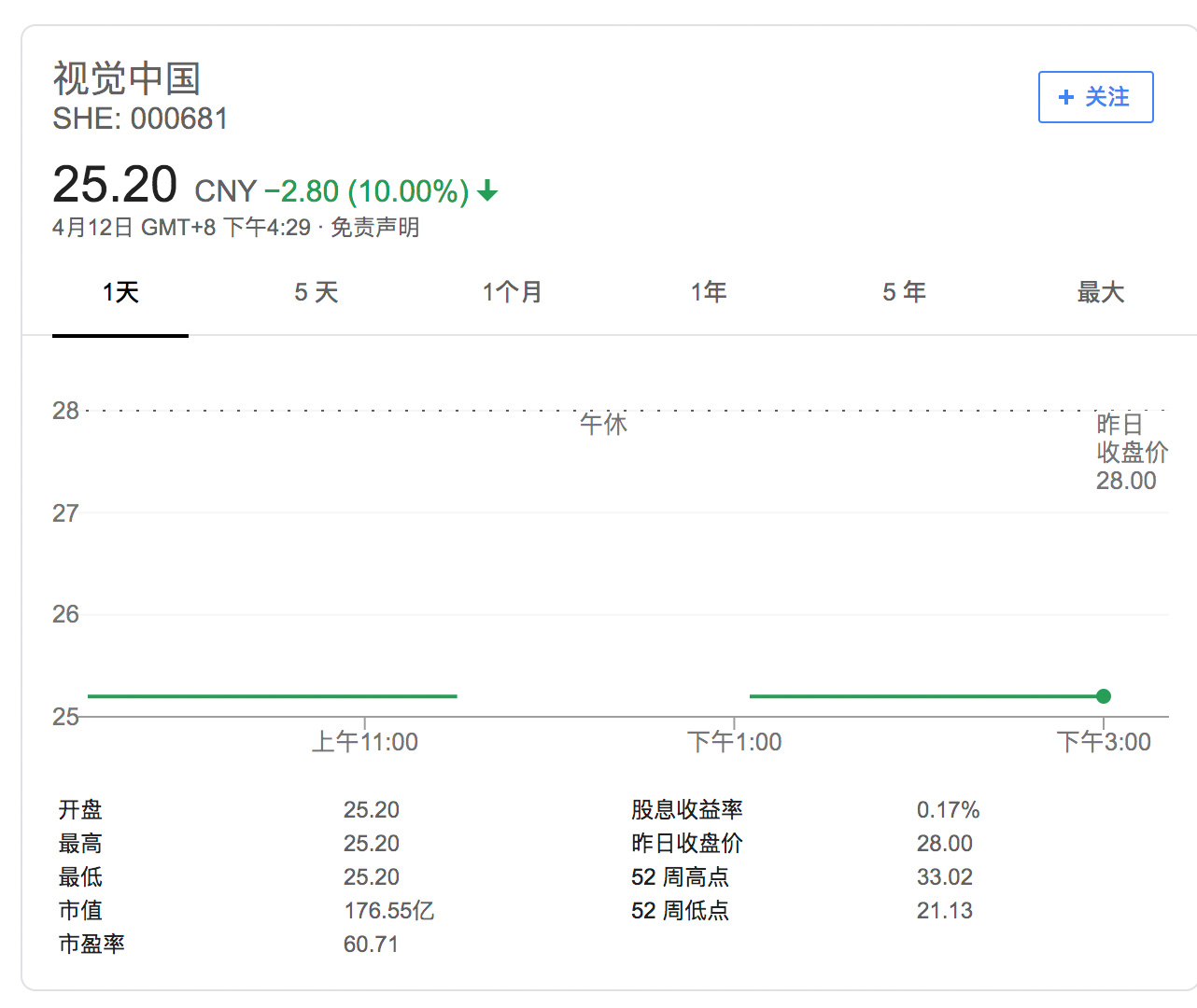Click the 股息收益率 value 0.17%
The image size is (1197, 1008).
pos(949,809)
